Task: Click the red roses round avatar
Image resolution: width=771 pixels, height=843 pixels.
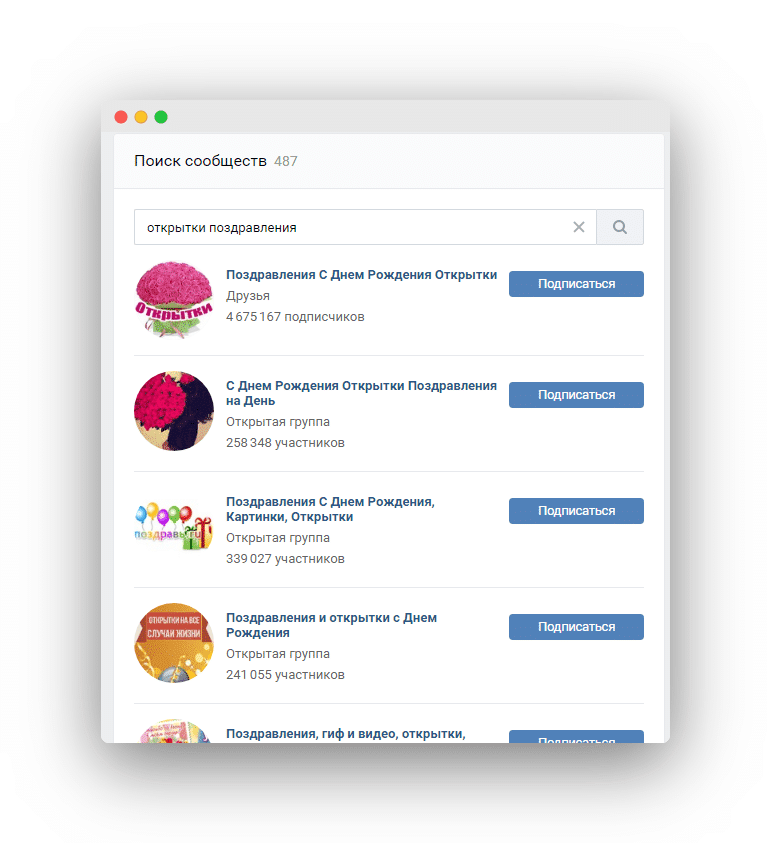Action: (174, 411)
